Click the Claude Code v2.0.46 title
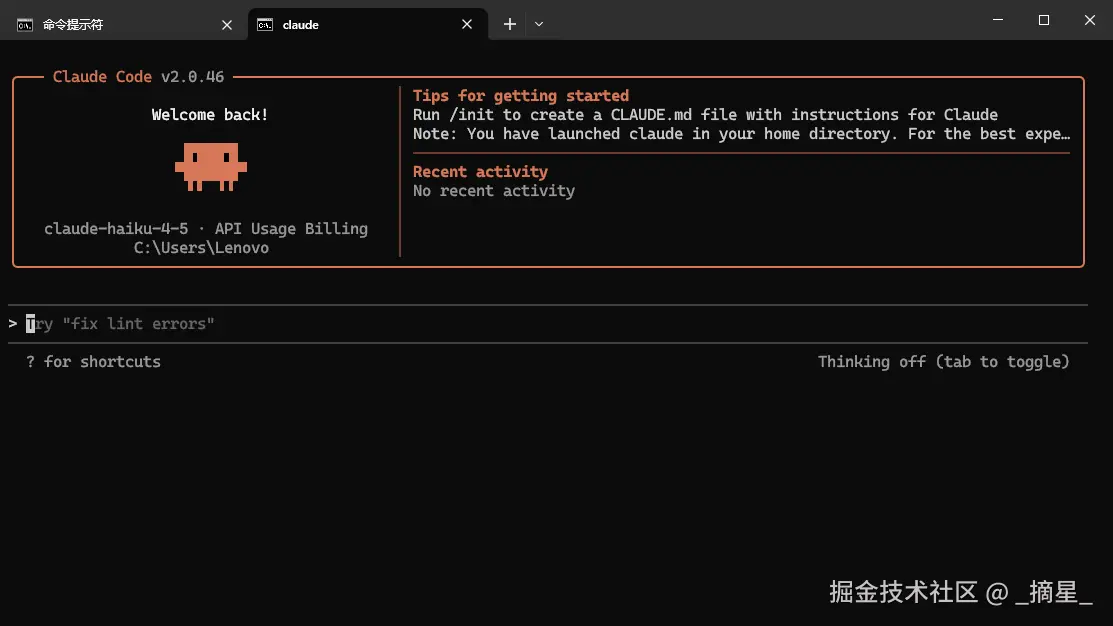The height and width of the screenshot is (626, 1113). (x=138, y=77)
